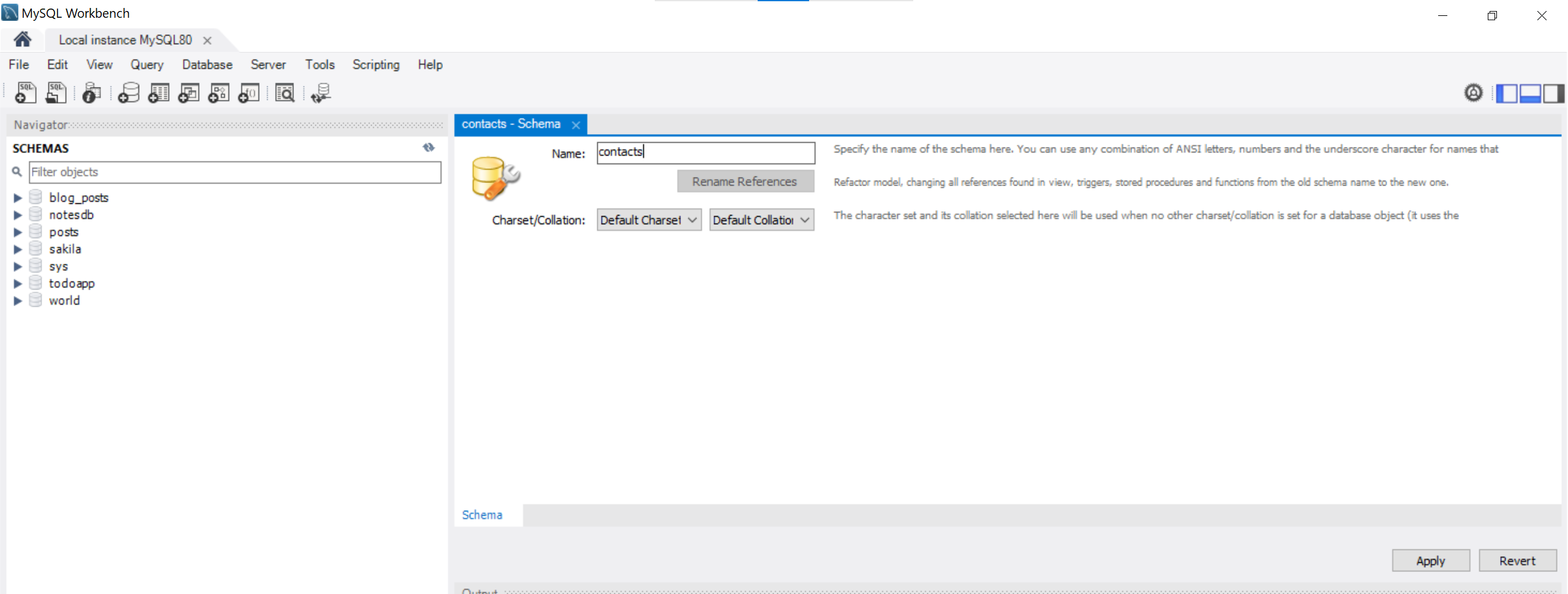Click blog_posts database cylinder icon
The height and width of the screenshot is (594, 1568).
pos(36,197)
